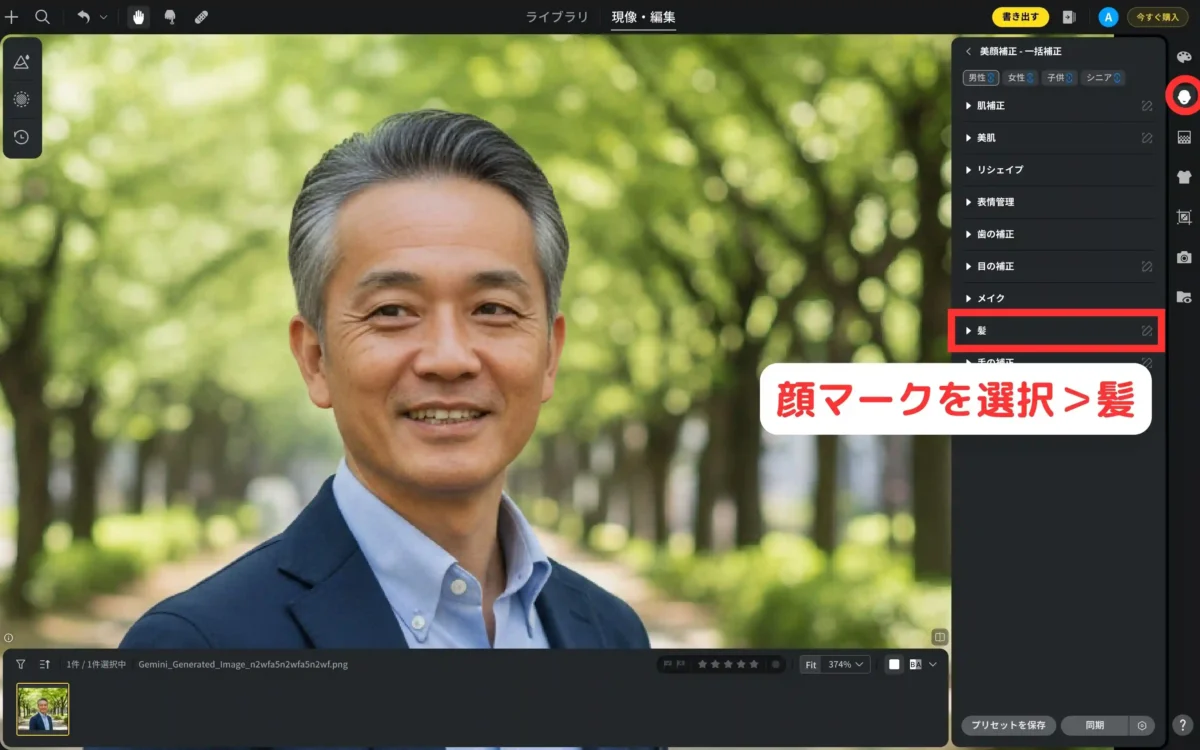Viewport: 1200px width, 750px height.
Task: Go back with the arrow beside 美顔補正 - 一括補正
Action: [968, 51]
